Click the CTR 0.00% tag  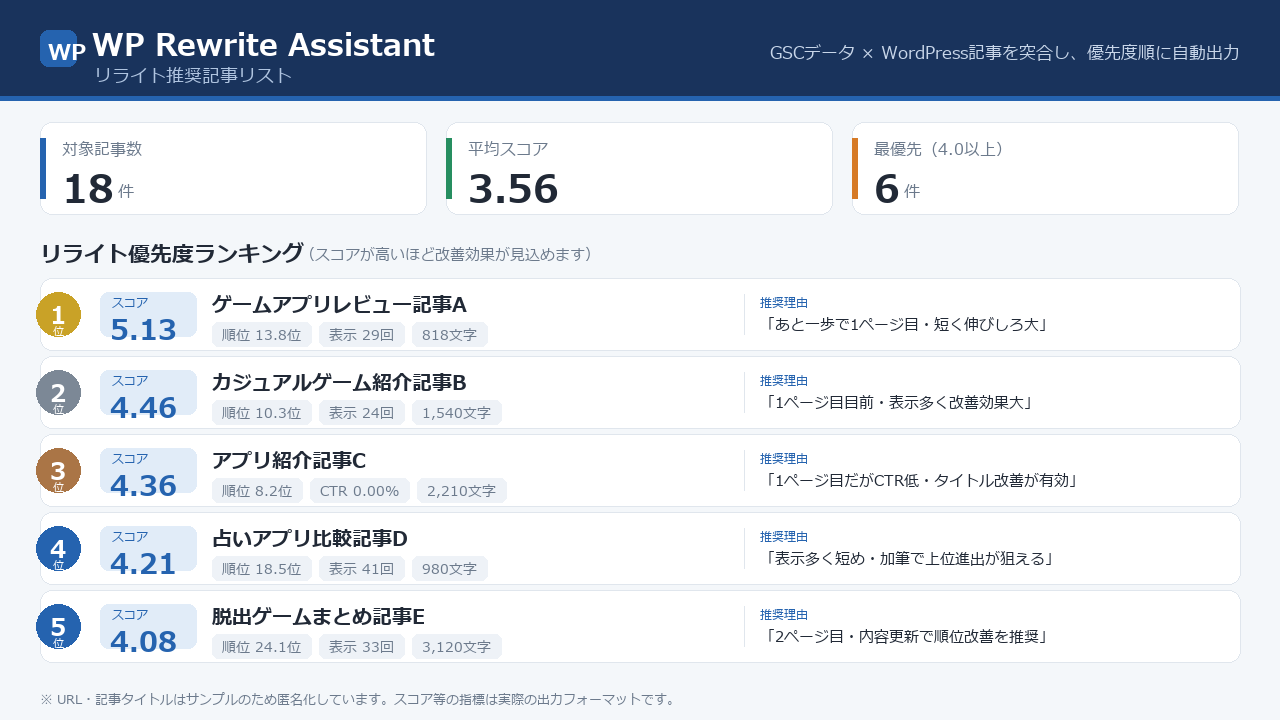360,491
